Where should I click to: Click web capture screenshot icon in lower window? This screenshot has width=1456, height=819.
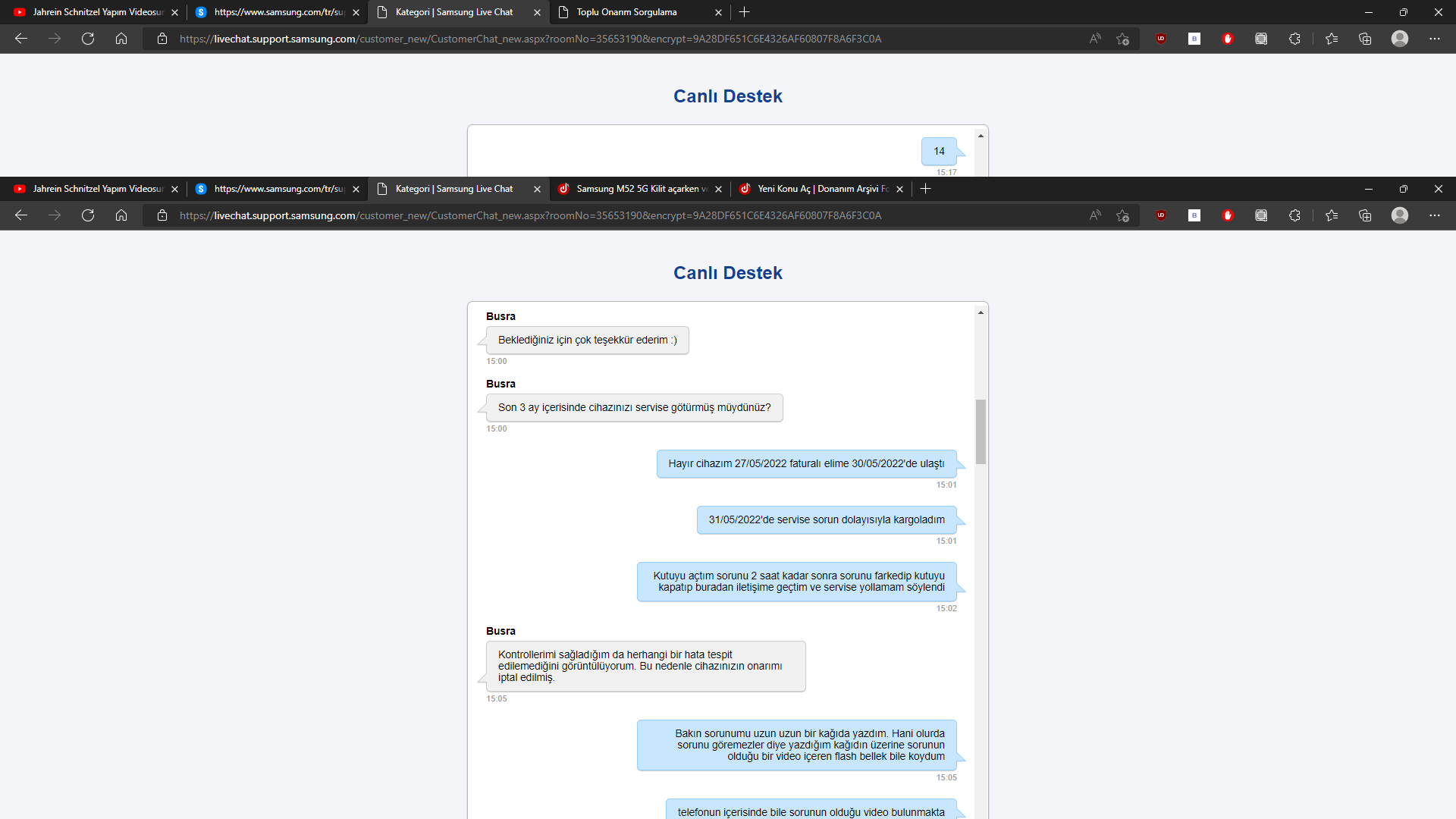click(x=1261, y=215)
